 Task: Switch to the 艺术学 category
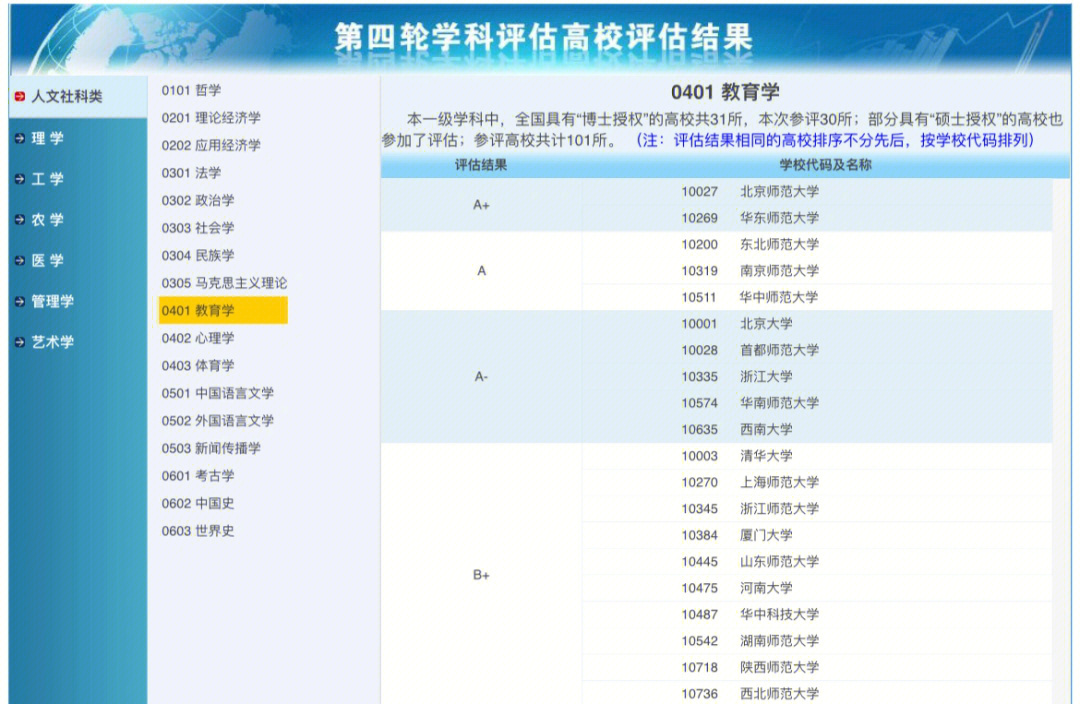(52, 342)
